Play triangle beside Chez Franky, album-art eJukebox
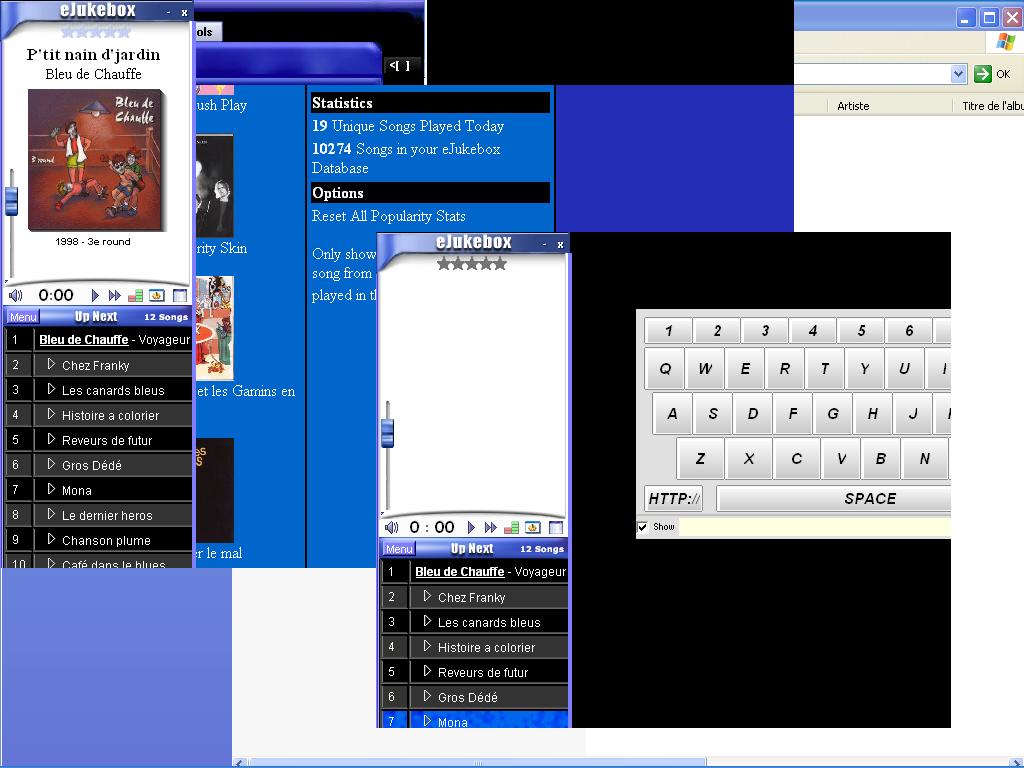This screenshot has height=768, width=1024. pyautogui.click(x=51, y=364)
